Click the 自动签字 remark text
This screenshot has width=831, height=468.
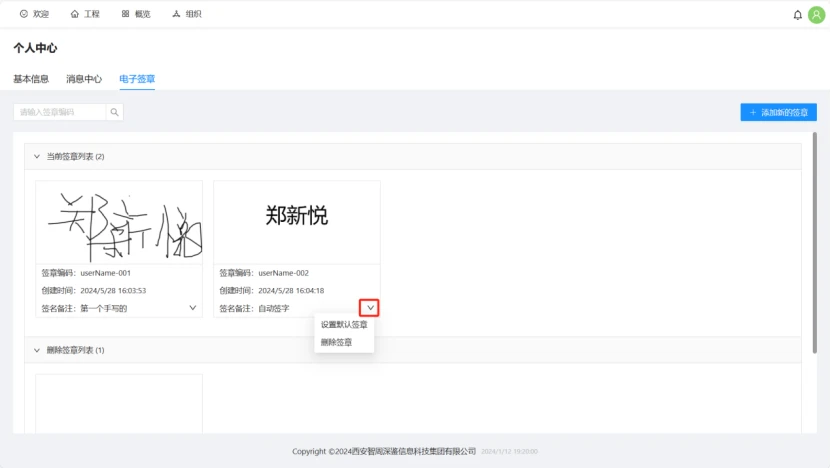tap(274, 308)
